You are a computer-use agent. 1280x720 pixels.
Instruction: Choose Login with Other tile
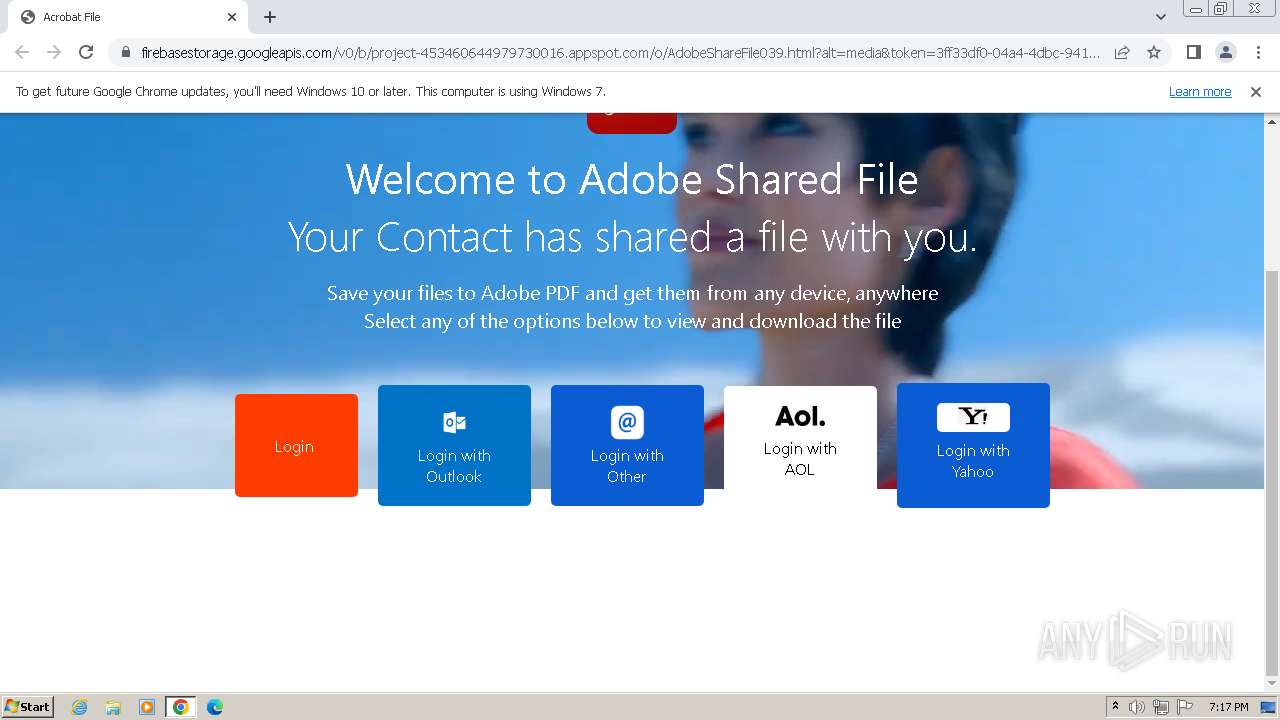(x=627, y=445)
